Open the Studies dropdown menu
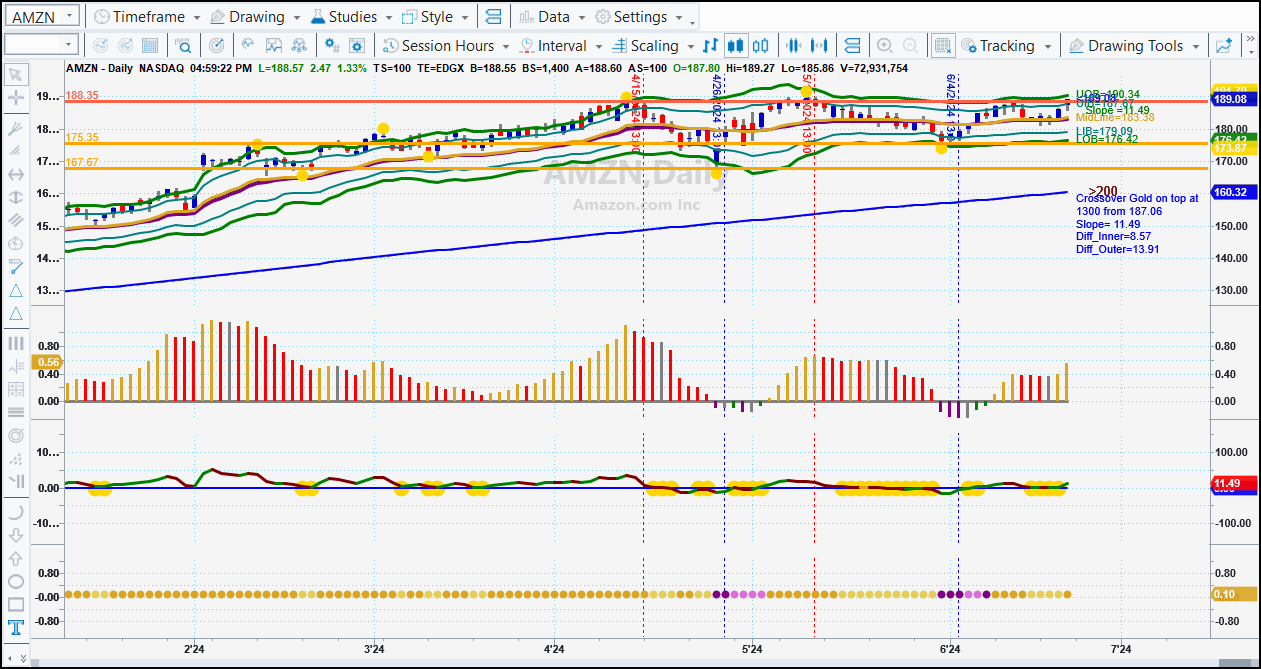1261x669 pixels. click(x=353, y=17)
